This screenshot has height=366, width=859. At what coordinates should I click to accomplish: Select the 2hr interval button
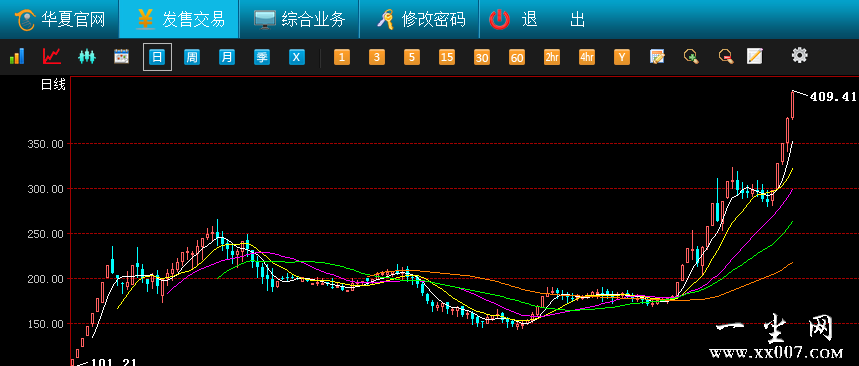(552, 57)
